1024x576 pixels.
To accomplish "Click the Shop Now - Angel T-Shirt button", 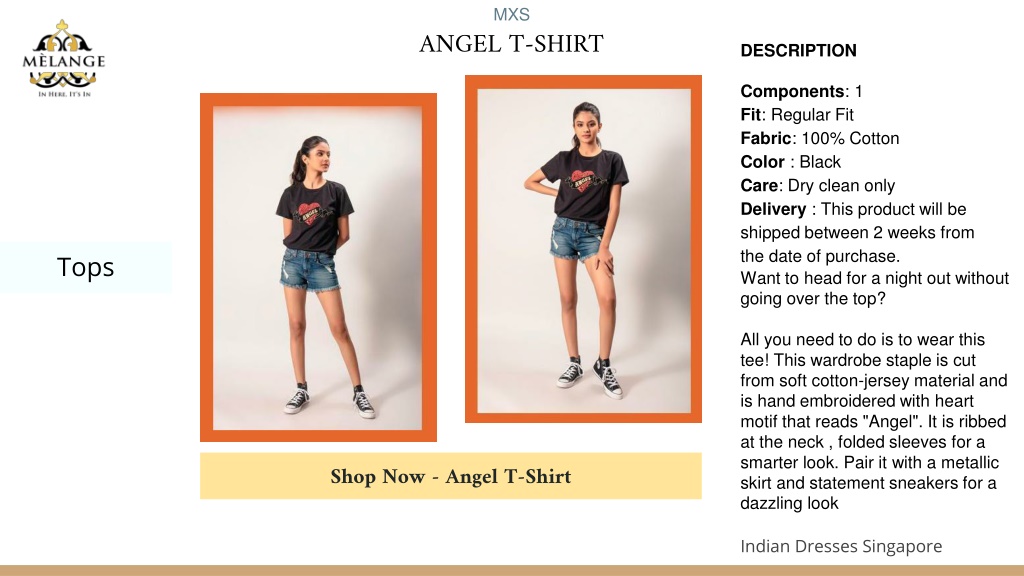I will pyautogui.click(x=451, y=476).
